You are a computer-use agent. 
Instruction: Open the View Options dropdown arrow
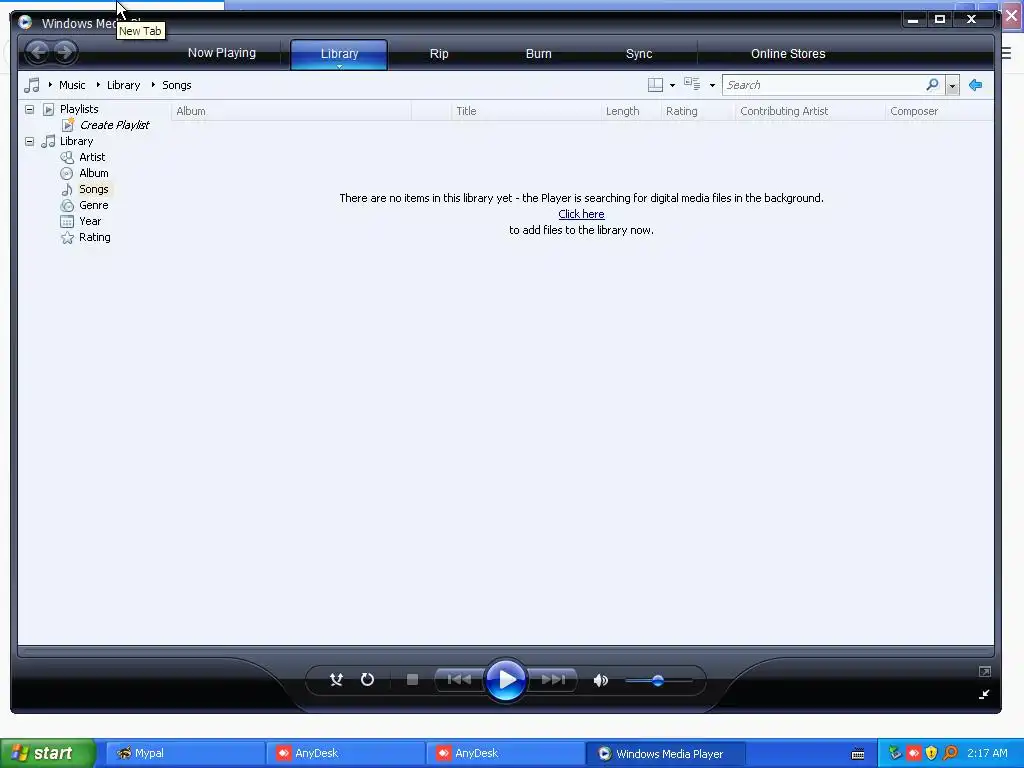pos(712,86)
